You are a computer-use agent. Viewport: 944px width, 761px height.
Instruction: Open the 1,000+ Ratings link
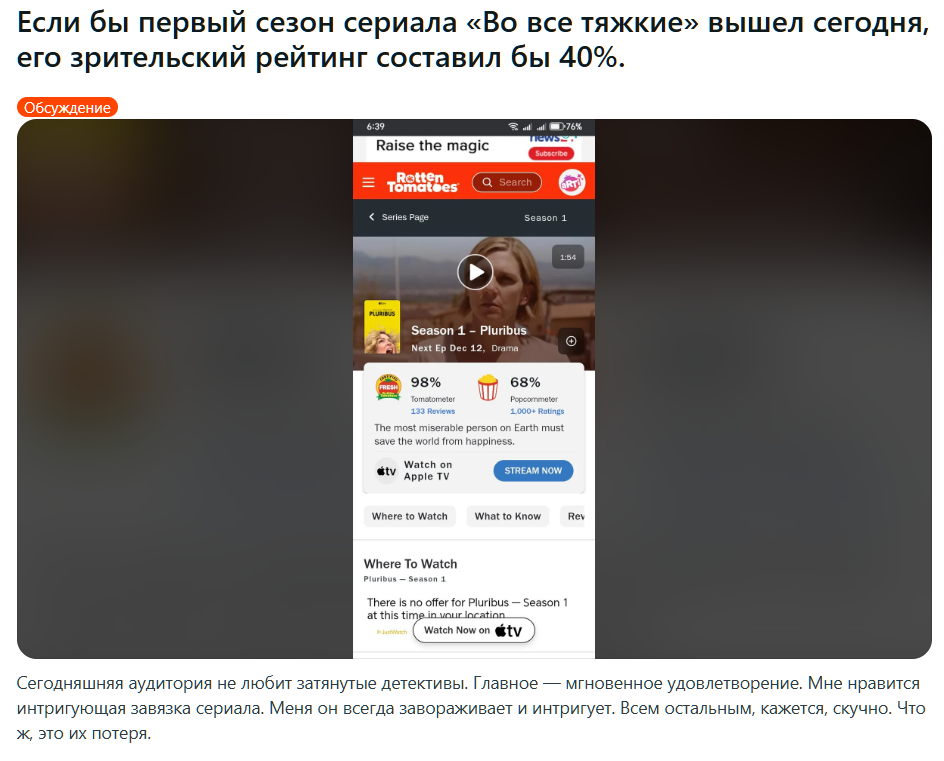[537, 411]
